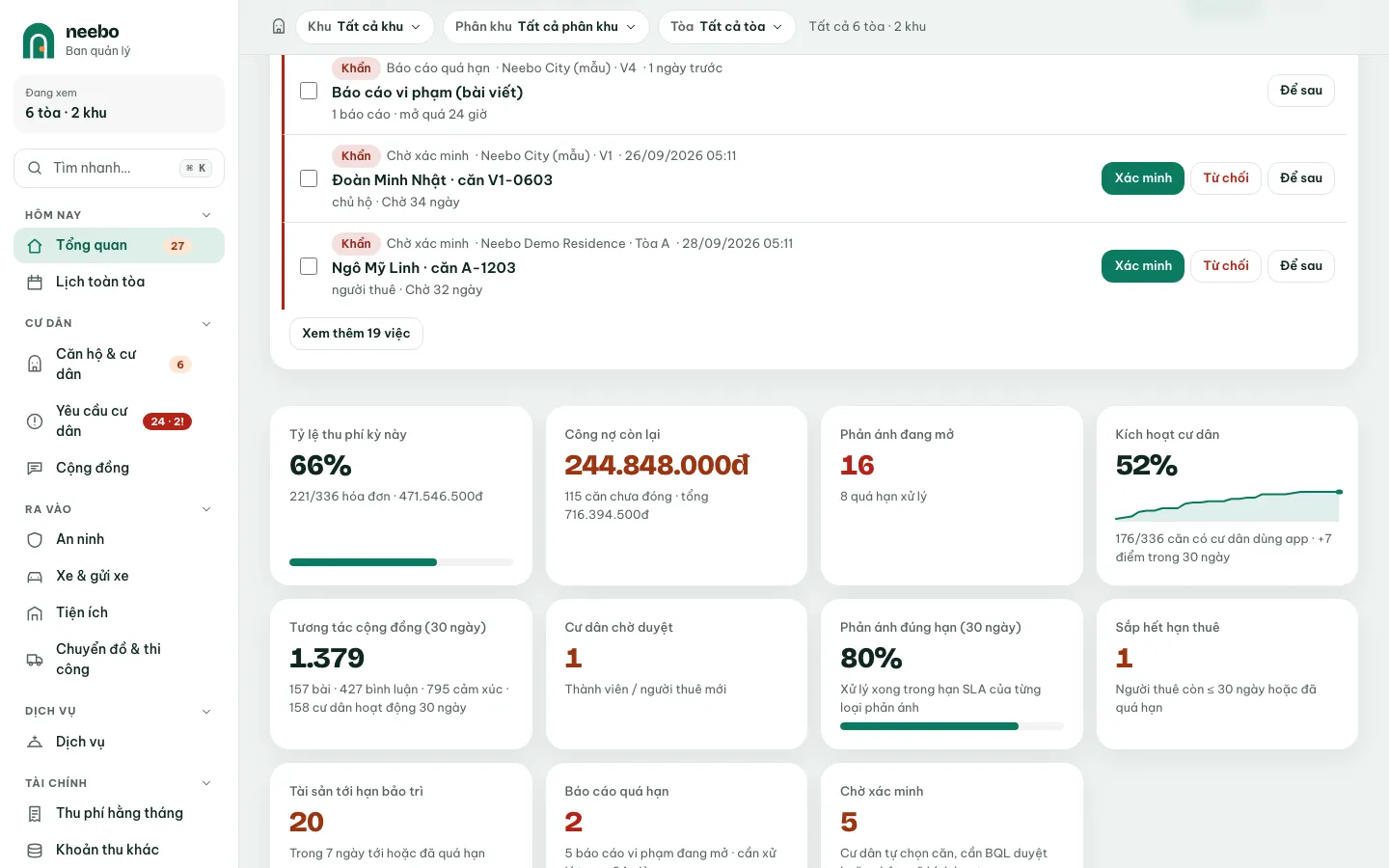Collapse the TÀI CHÍNH section
This screenshot has width=1389, height=868.
click(206, 783)
